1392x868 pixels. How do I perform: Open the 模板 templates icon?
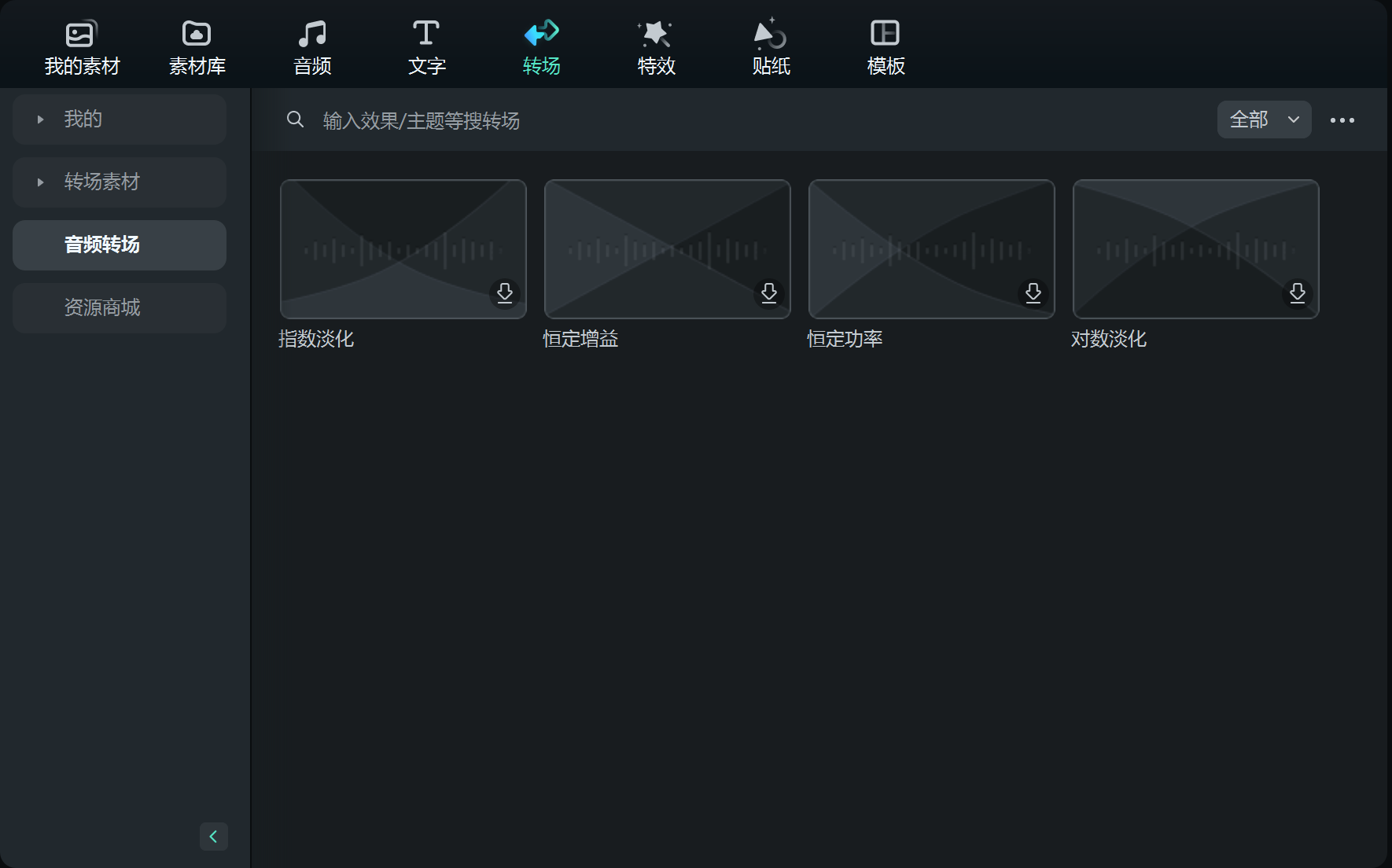pos(886,33)
